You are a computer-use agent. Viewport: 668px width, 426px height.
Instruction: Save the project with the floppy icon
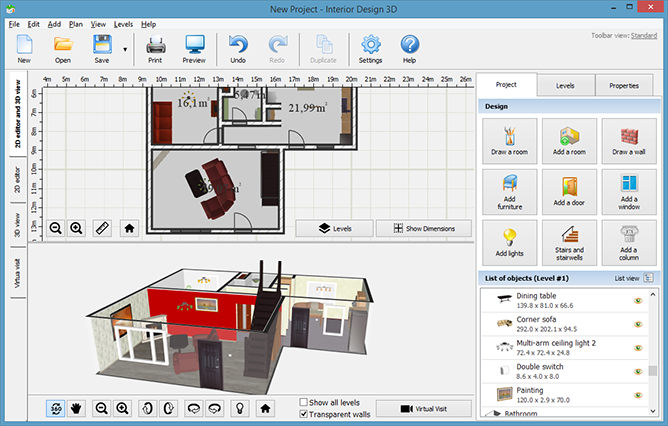(x=102, y=49)
